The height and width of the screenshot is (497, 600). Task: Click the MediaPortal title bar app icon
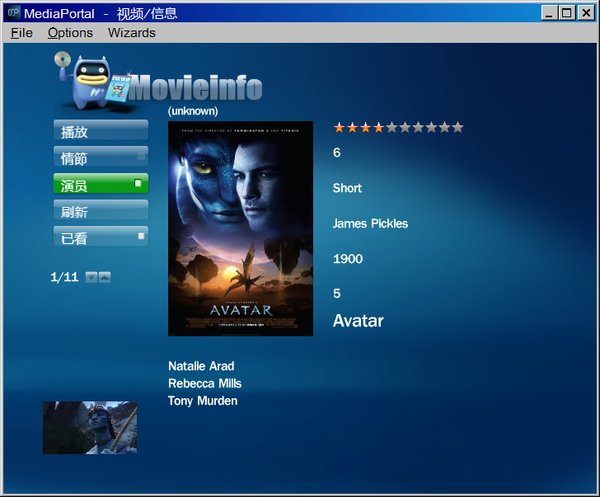point(13,13)
